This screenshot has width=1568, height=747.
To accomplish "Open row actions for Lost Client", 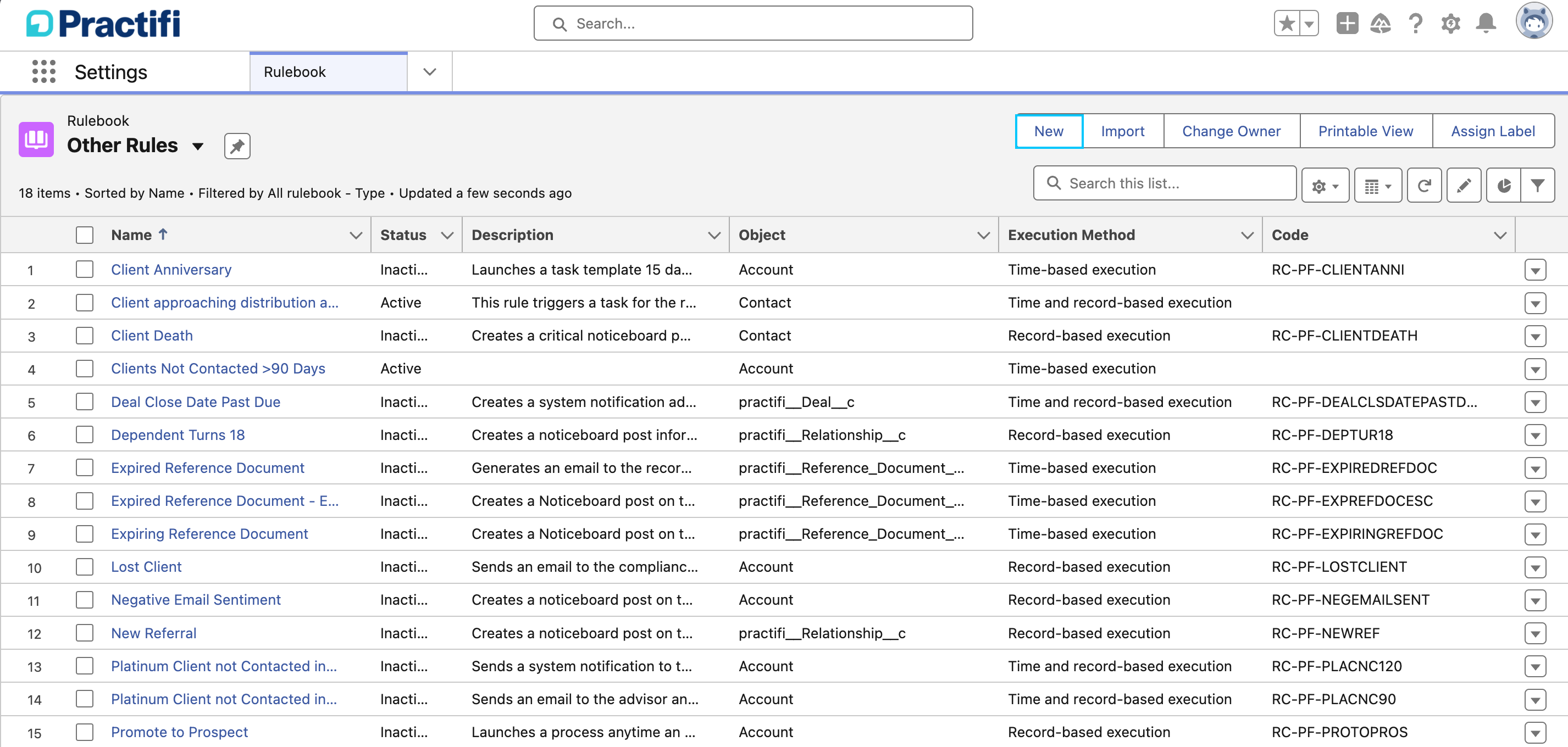I will [1535, 567].
